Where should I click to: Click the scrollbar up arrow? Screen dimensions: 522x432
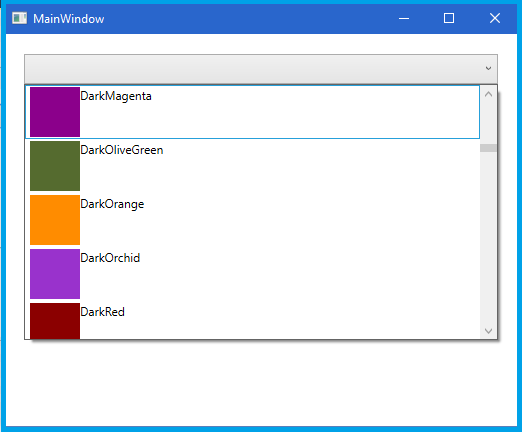click(488, 94)
